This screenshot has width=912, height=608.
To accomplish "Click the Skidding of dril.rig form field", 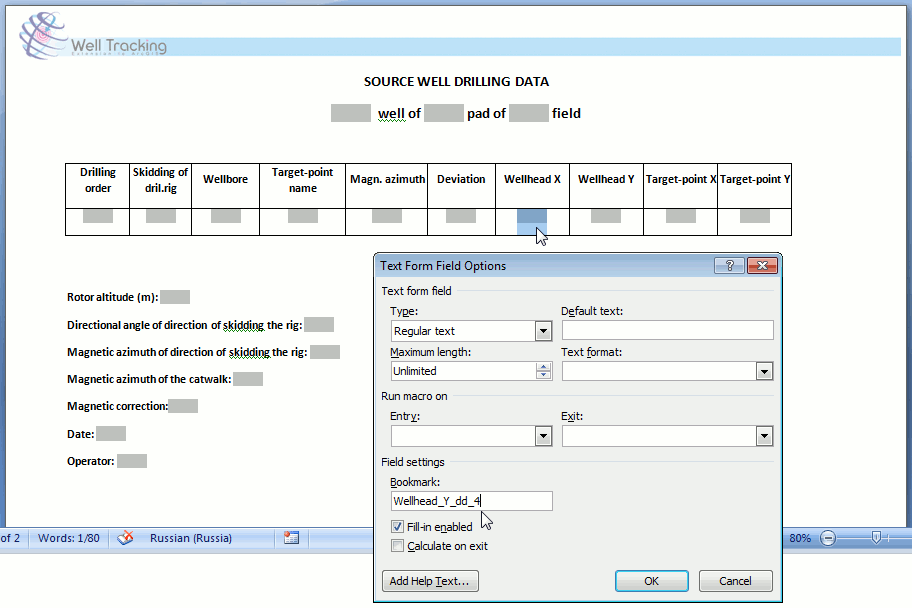I will tap(161, 216).
